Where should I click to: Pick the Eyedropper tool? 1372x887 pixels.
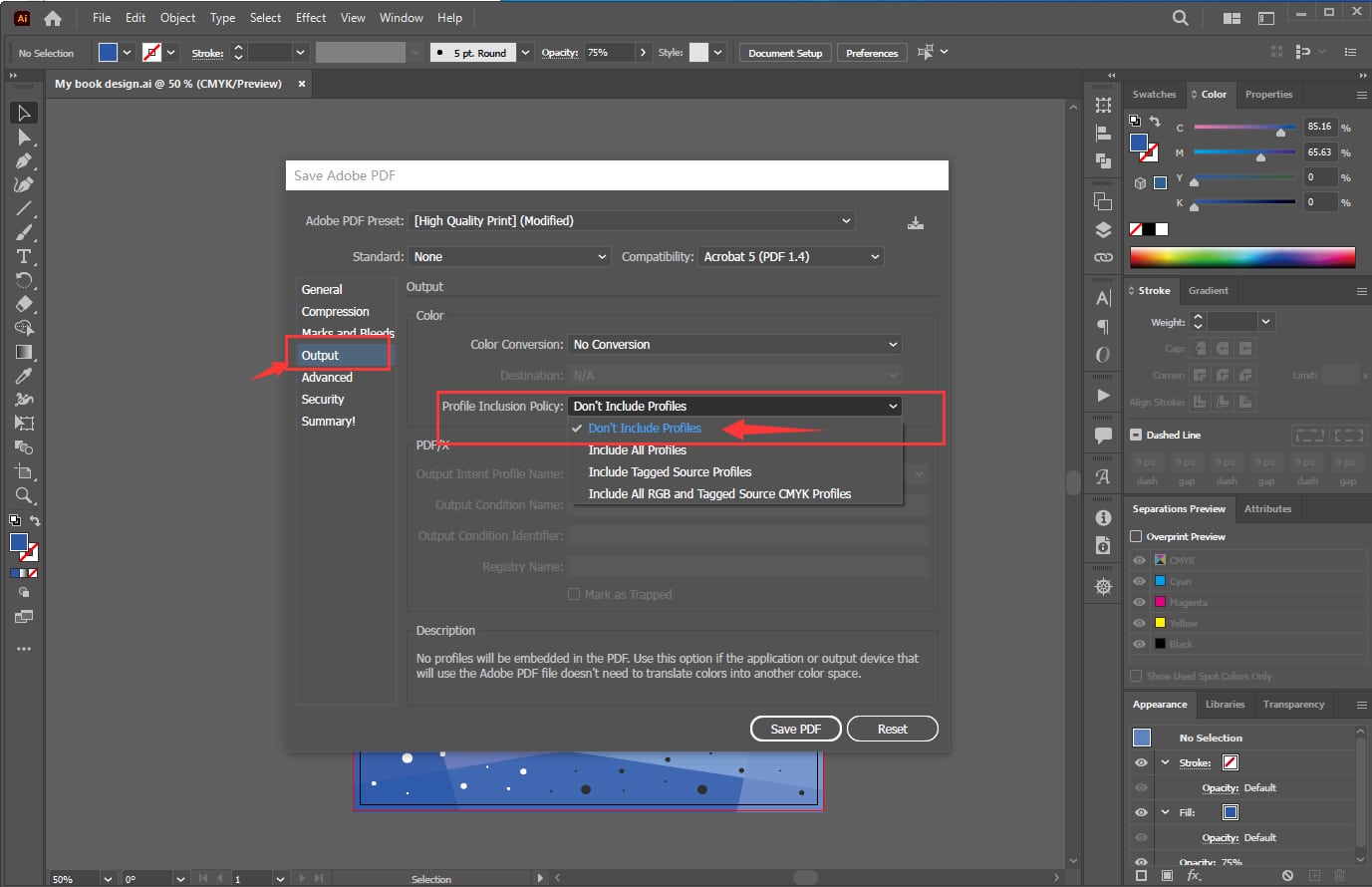pos(24,376)
